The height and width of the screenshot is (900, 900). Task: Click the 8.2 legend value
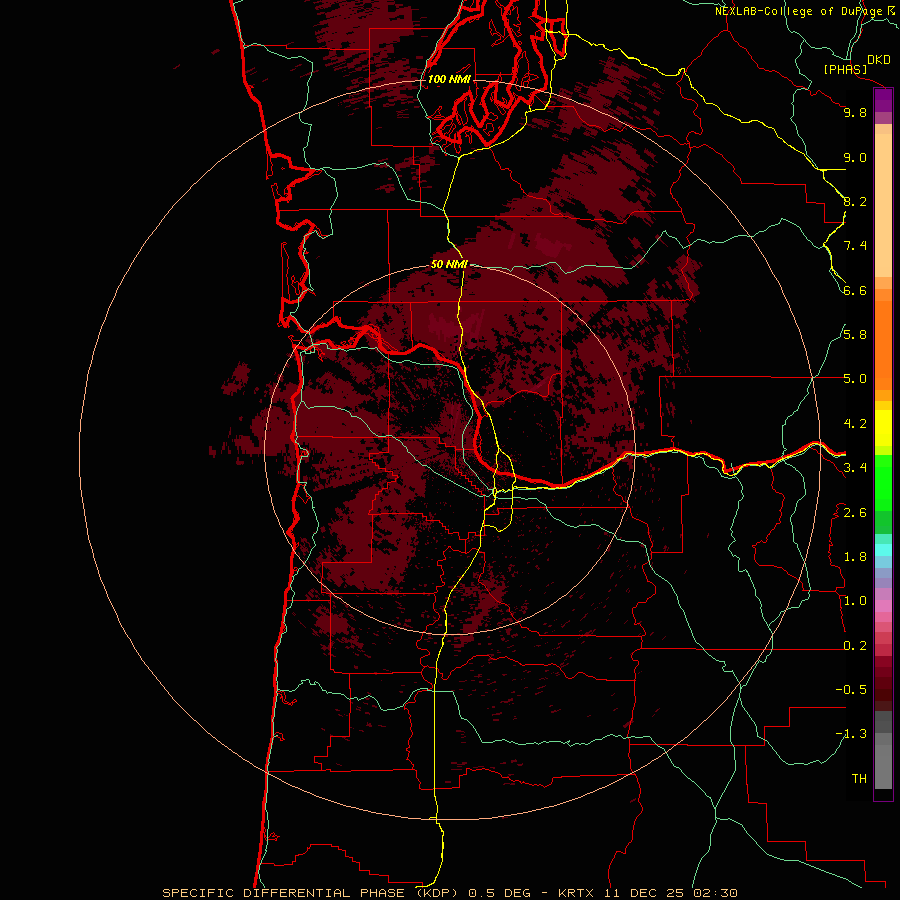[x=855, y=201]
